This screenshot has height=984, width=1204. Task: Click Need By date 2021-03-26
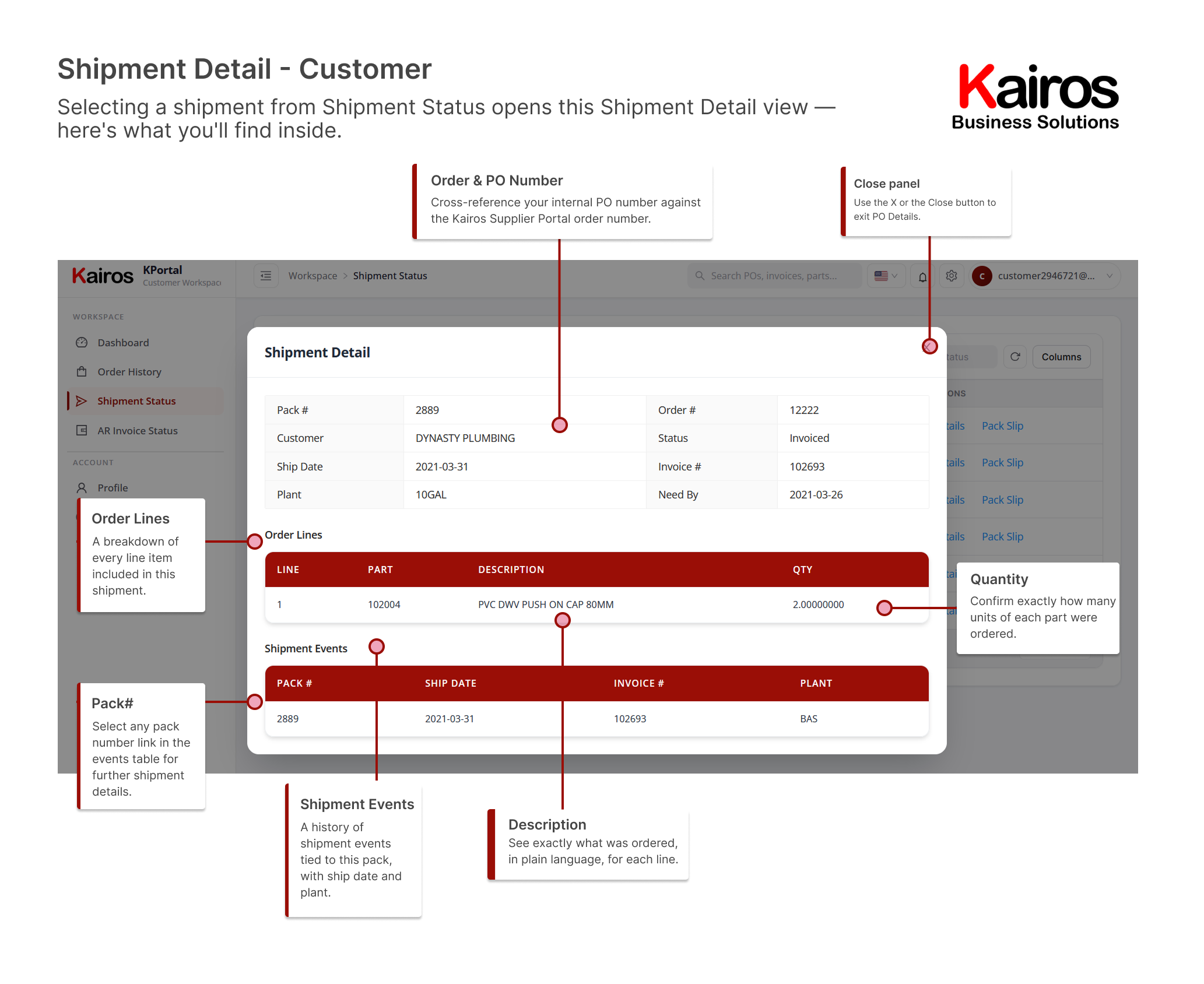[x=816, y=495]
